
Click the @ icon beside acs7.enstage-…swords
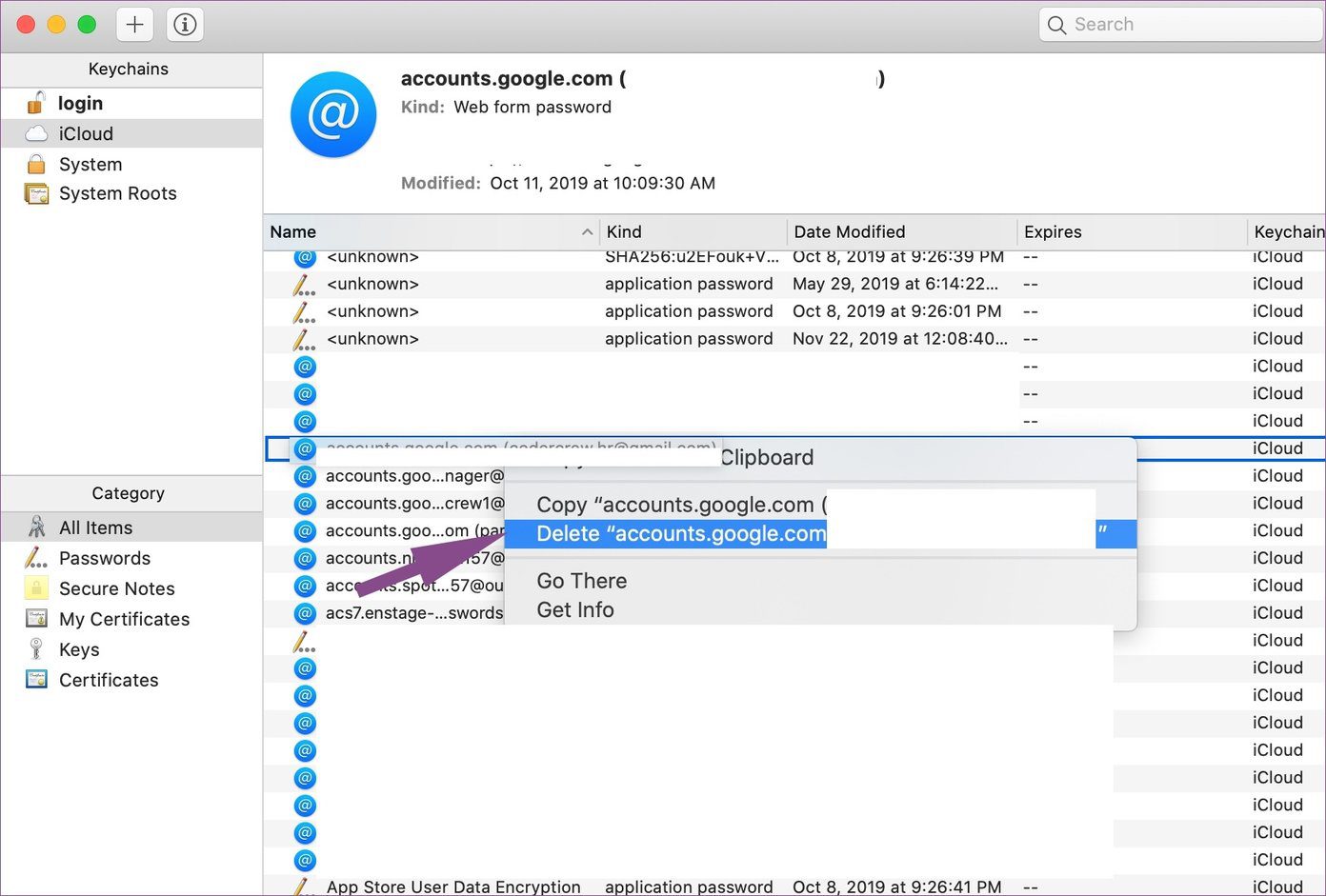tap(305, 613)
